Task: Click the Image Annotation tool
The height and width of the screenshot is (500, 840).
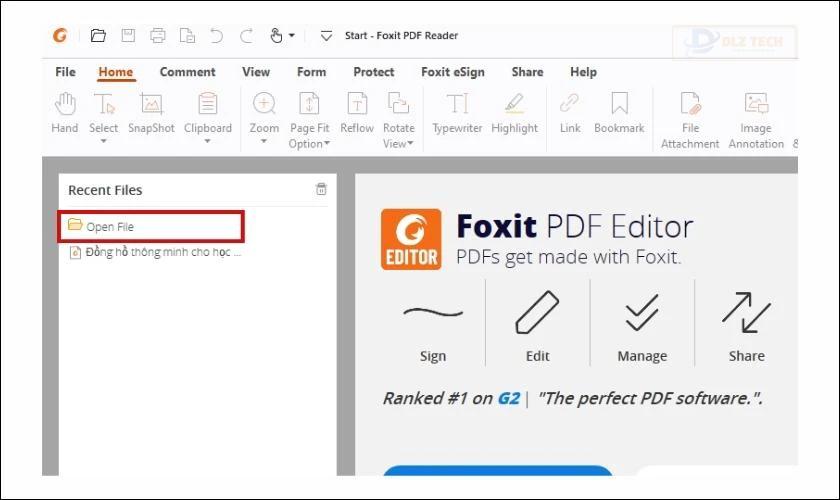Action: [756, 120]
